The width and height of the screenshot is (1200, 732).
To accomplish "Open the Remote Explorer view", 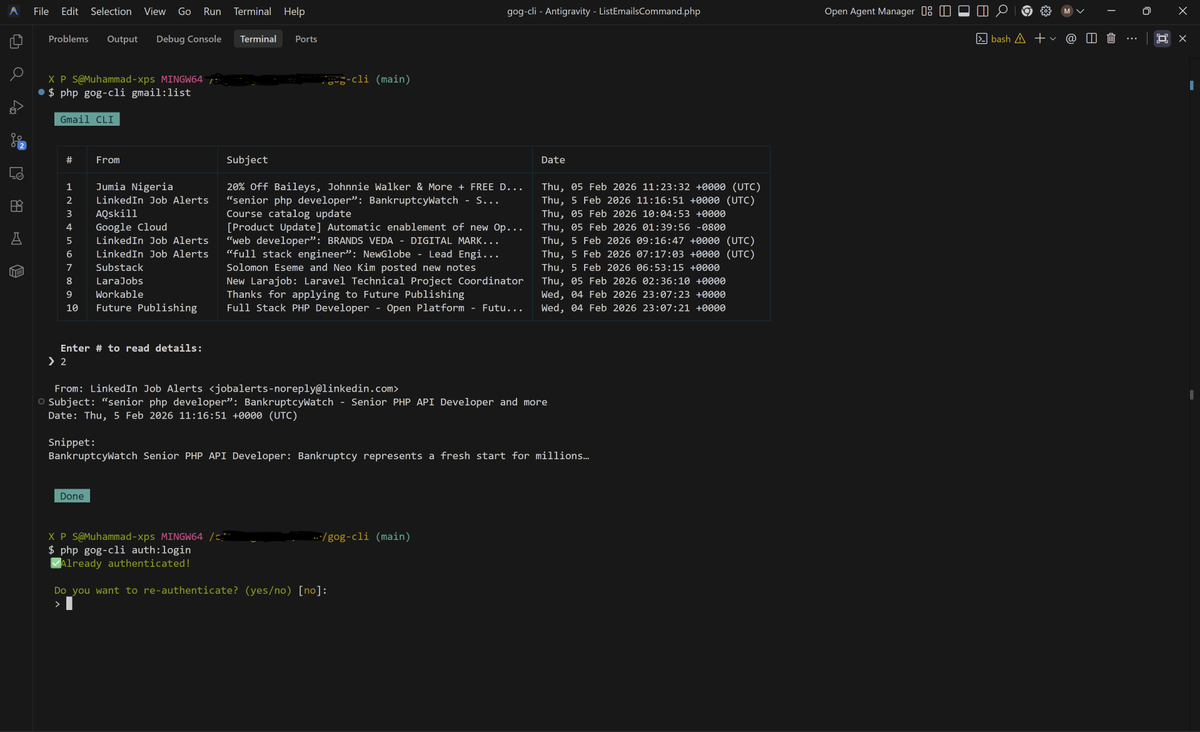I will 16,173.
